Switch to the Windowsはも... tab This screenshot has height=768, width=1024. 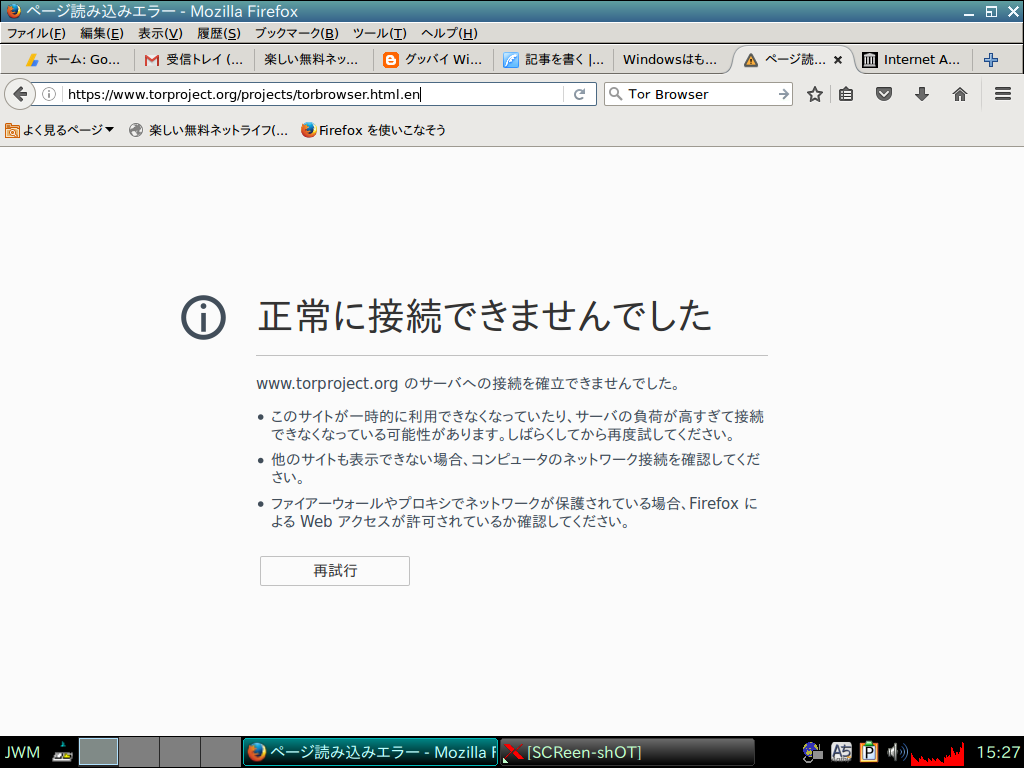[673, 60]
